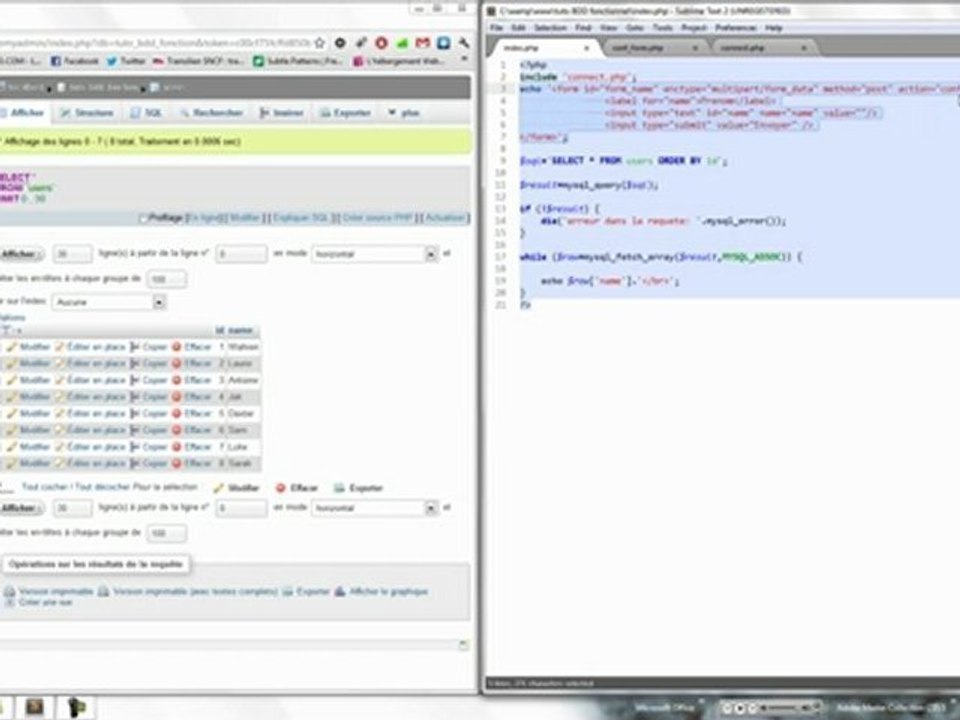Open the Twitter bookmark
The height and width of the screenshot is (720, 960).
pos(126,61)
